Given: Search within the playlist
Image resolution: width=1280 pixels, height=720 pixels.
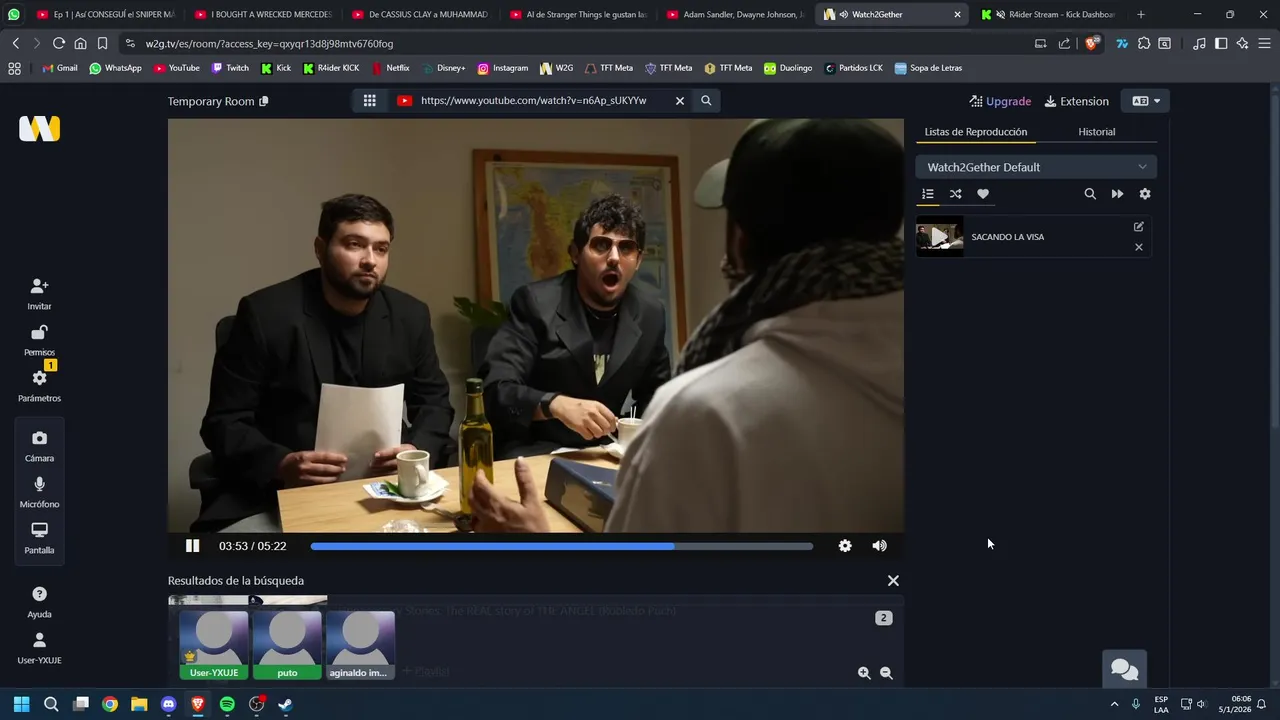Looking at the screenshot, I should pyautogui.click(x=1090, y=194).
